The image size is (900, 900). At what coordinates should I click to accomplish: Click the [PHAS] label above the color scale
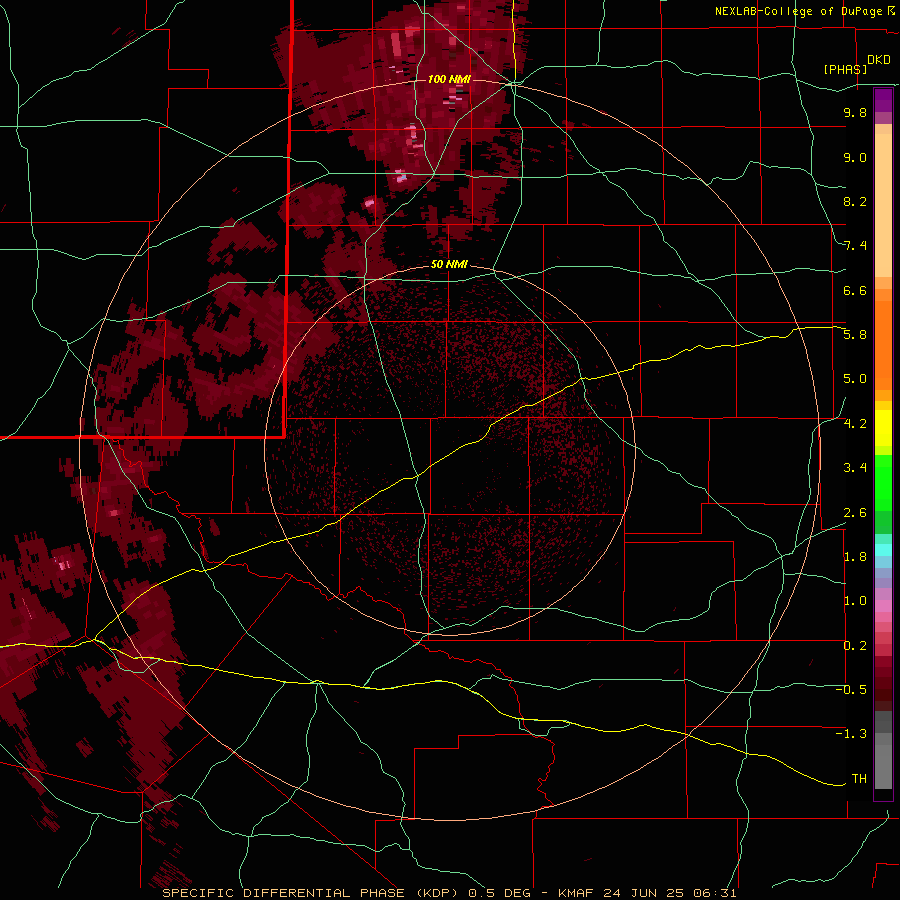tap(845, 69)
